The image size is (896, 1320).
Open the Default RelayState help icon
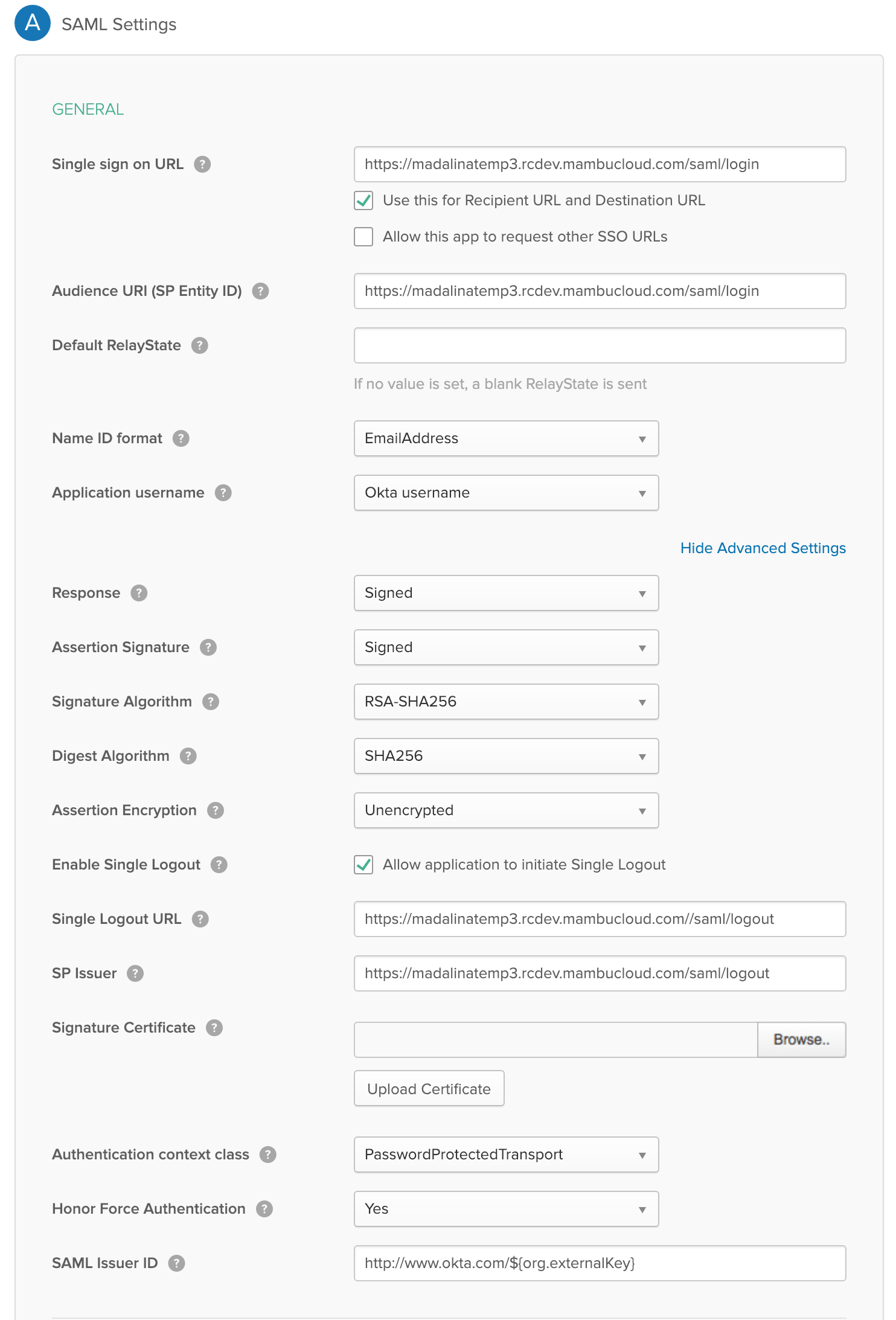[200, 345]
